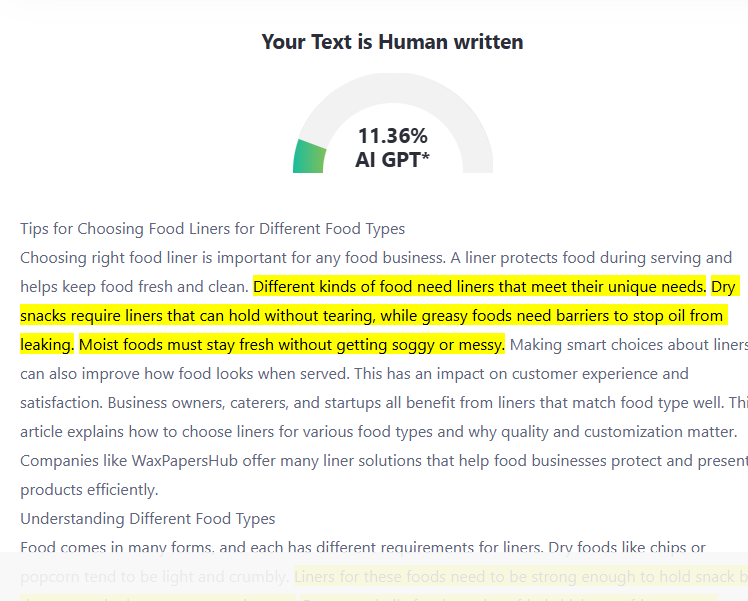This screenshot has width=748, height=601.
Task: Click the line 'article explains how to choose liners'
Action: 379,432
